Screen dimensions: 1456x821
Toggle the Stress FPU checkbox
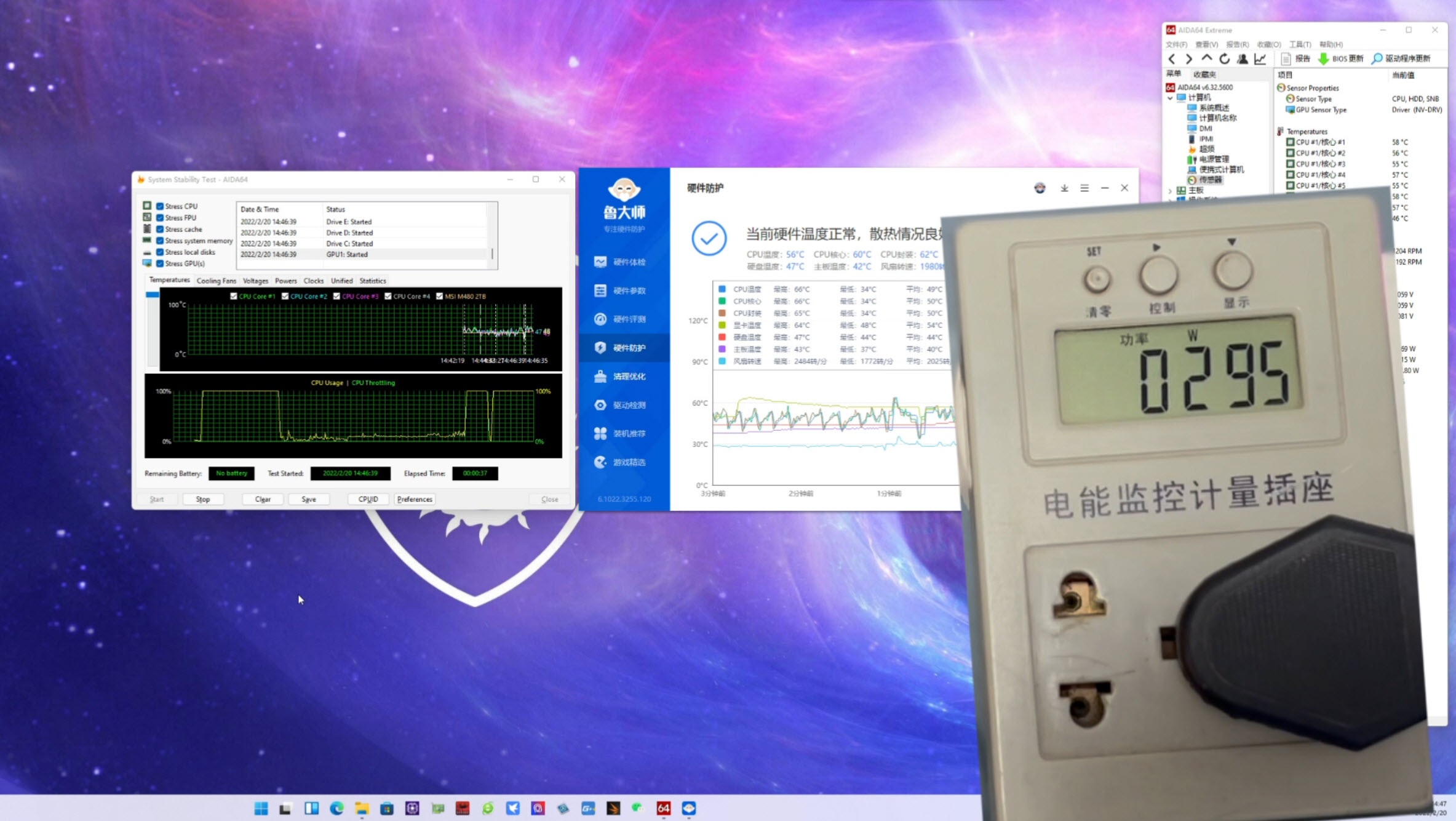coord(160,218)
